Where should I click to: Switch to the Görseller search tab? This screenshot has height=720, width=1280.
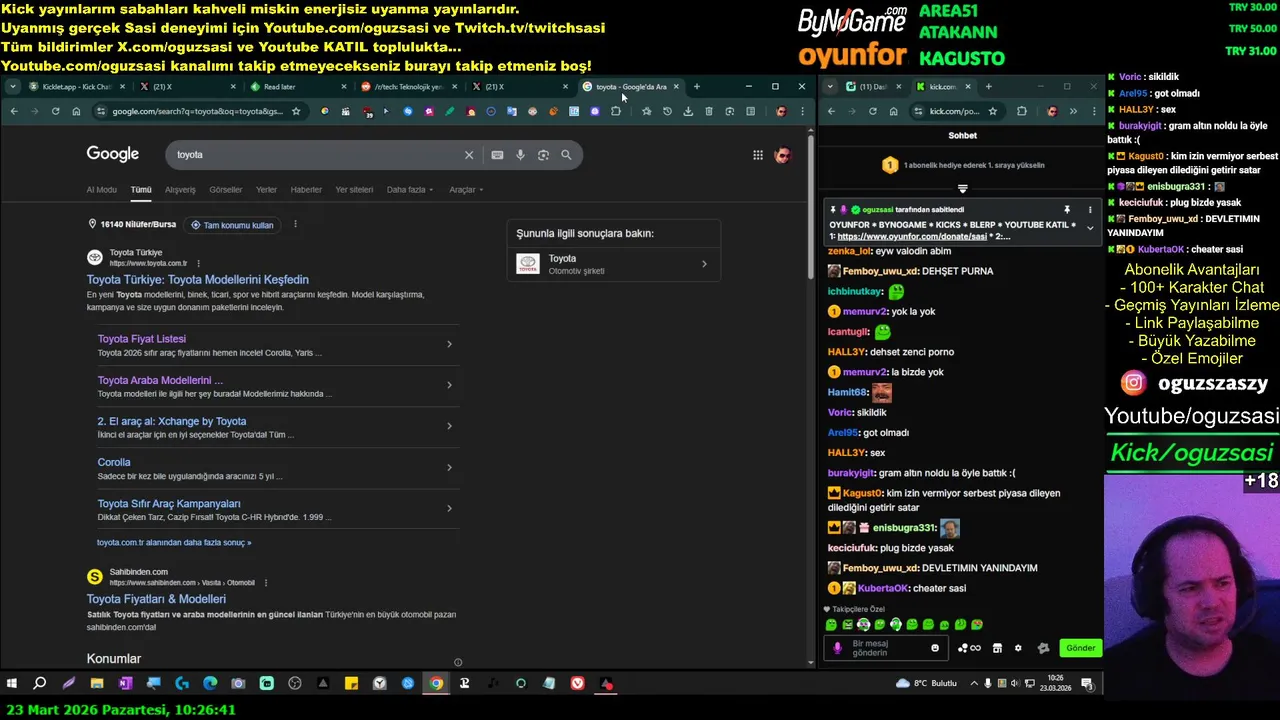point(226,190)
